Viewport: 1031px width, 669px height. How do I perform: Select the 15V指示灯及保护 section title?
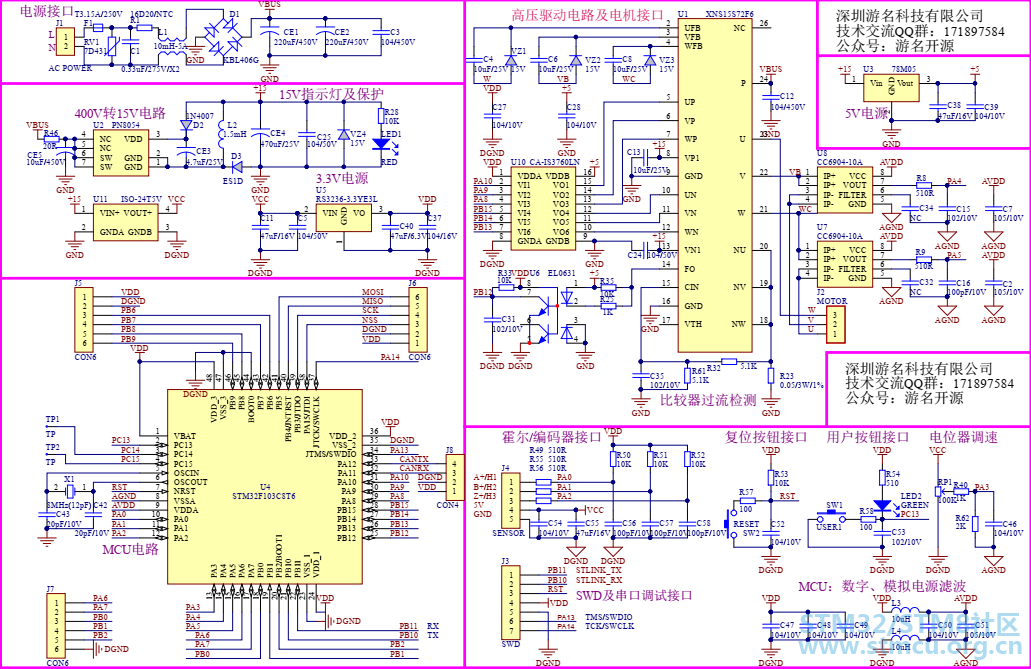(x=331, y=94)
